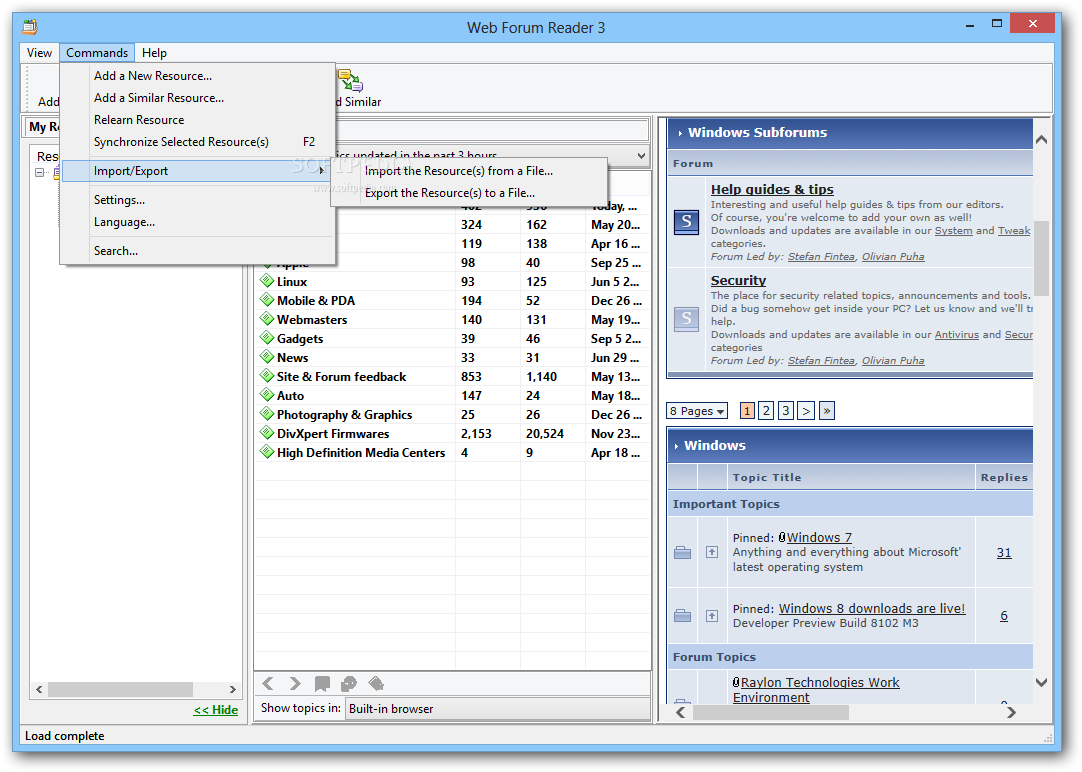Click the Add Similar toolbar icon
Viewport: 1082px width, 772px height.
coord(351,80)
